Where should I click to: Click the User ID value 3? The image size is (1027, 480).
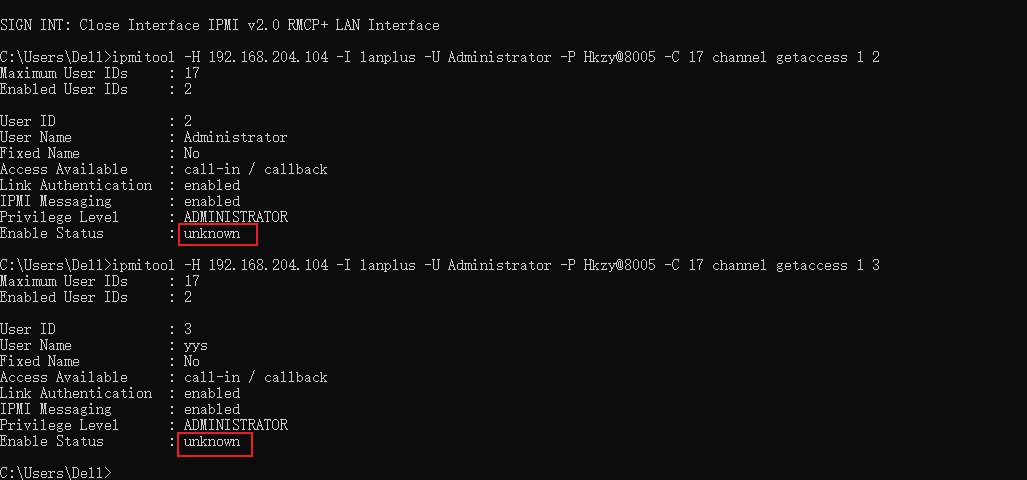tap(188, 329)
